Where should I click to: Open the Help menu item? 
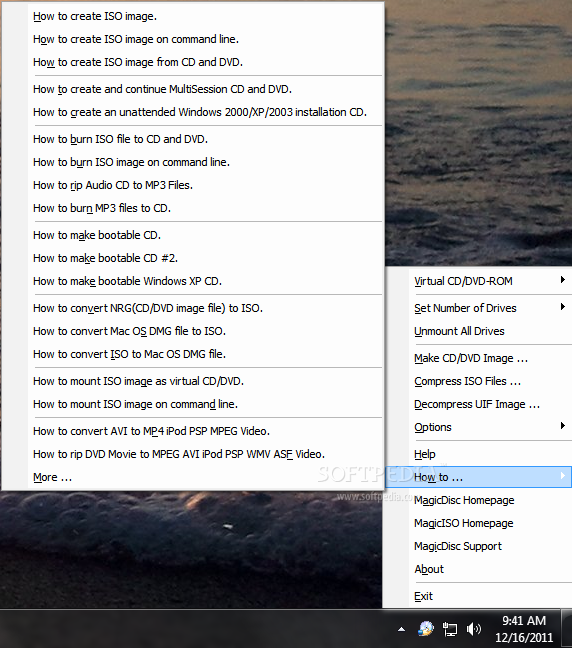pyautogui.click(x=479, y=454)
